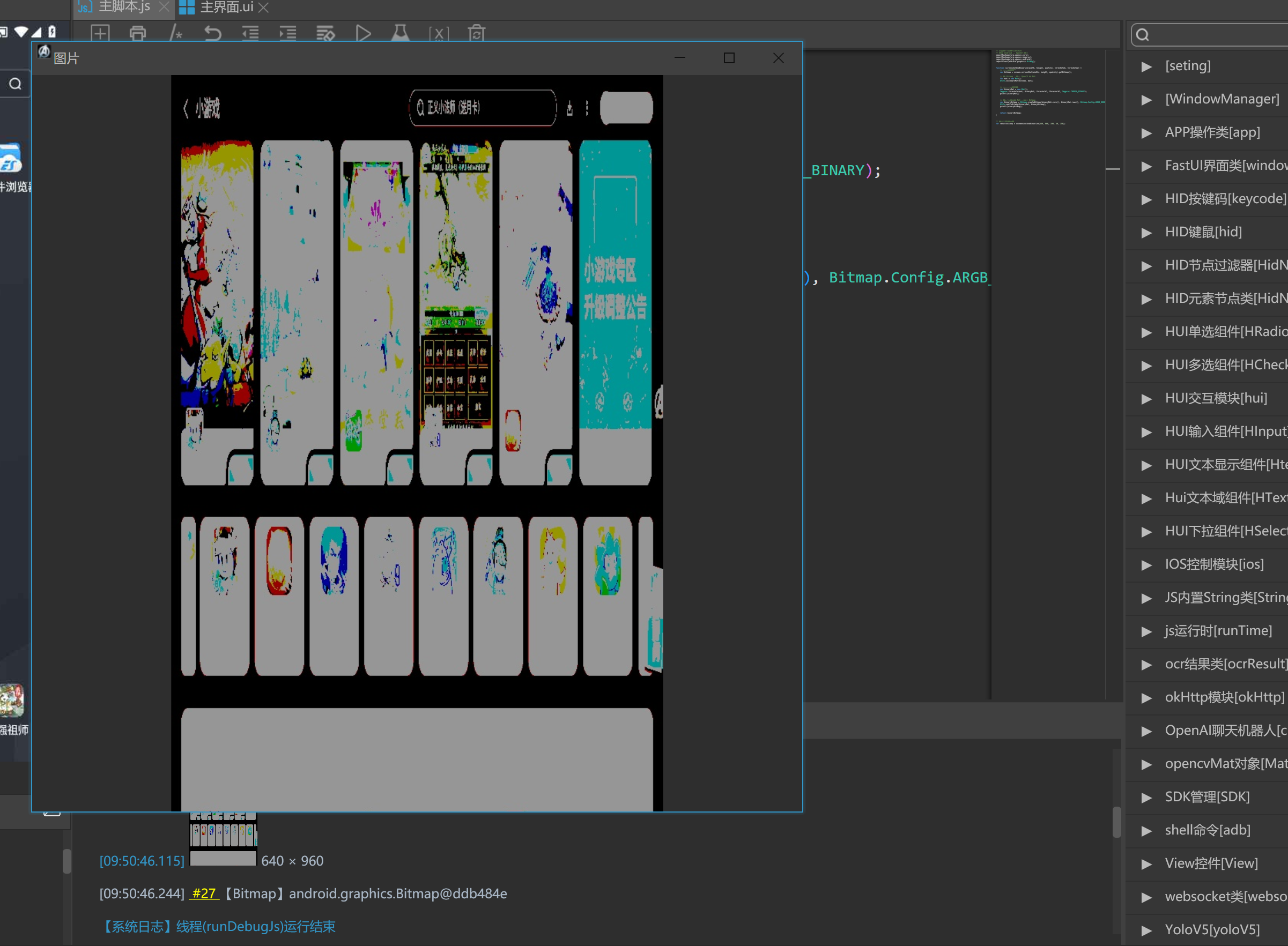Select the IOS控制模块[ios] tree row
1288x946 pixels.
point(1206,564)
